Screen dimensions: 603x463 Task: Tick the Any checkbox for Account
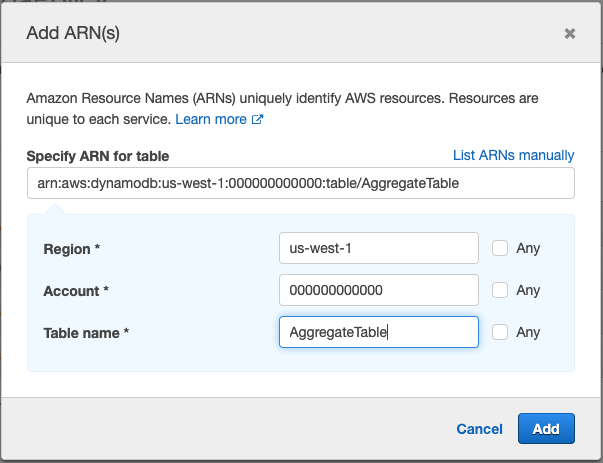point(500,290)
